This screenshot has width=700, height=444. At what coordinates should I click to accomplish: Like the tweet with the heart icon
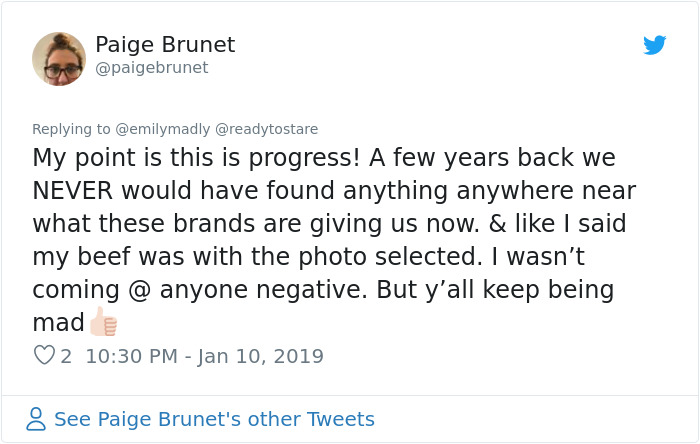point(44,355)
